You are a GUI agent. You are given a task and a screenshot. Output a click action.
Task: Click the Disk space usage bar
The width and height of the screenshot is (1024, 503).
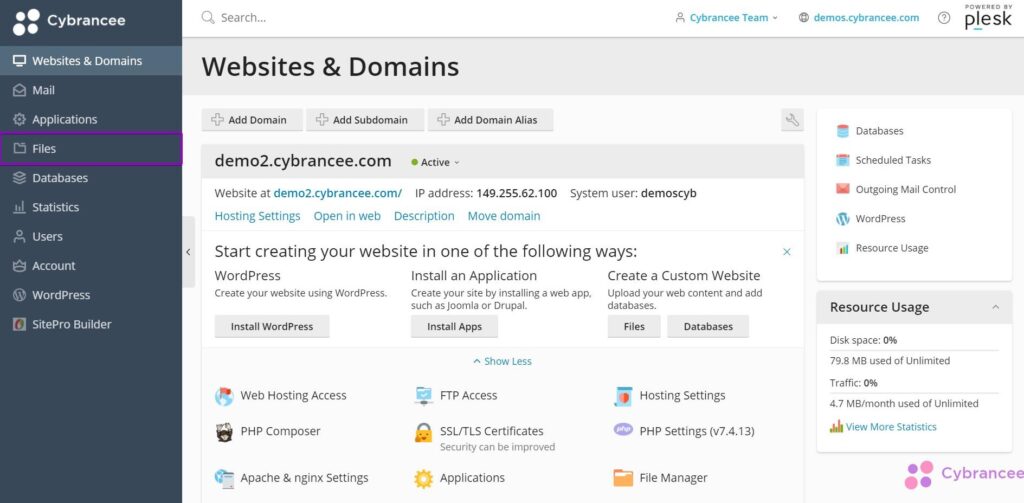[x=914, y=350]
